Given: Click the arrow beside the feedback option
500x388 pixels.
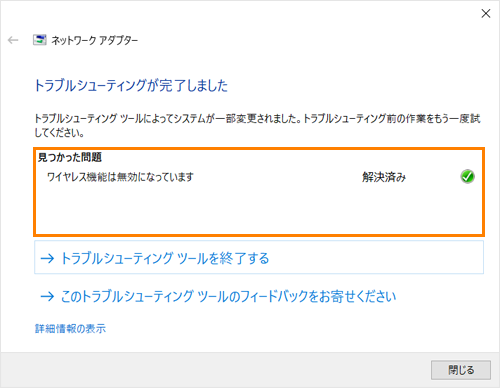Looking at the screenshot, I should click(47, 296).
